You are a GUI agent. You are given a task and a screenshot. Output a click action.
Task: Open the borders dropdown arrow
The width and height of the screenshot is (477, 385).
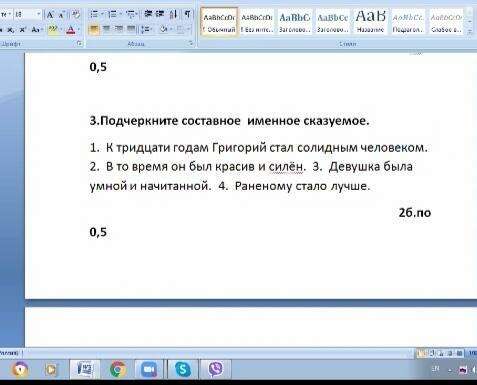click(x=188, y=30)
